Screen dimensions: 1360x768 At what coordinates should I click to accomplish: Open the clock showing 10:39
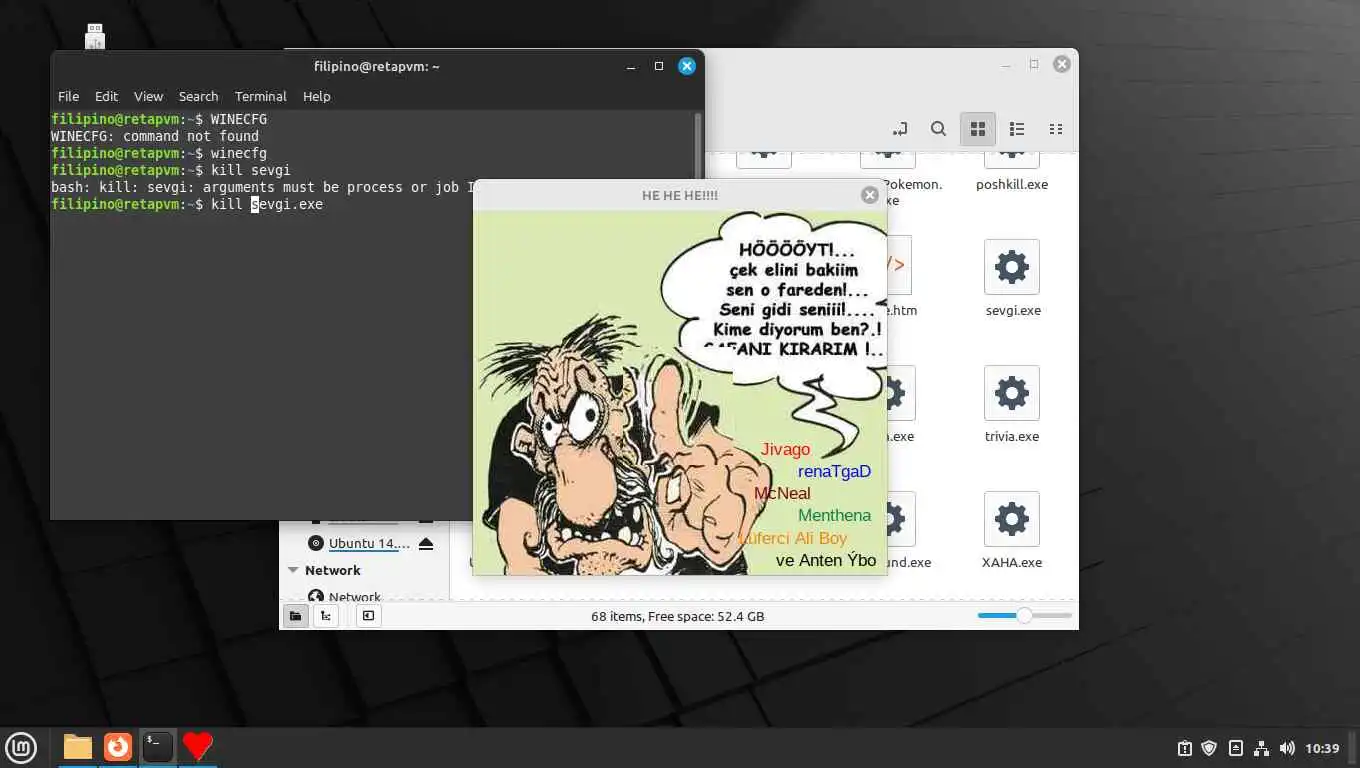(x=1322, y=748)
